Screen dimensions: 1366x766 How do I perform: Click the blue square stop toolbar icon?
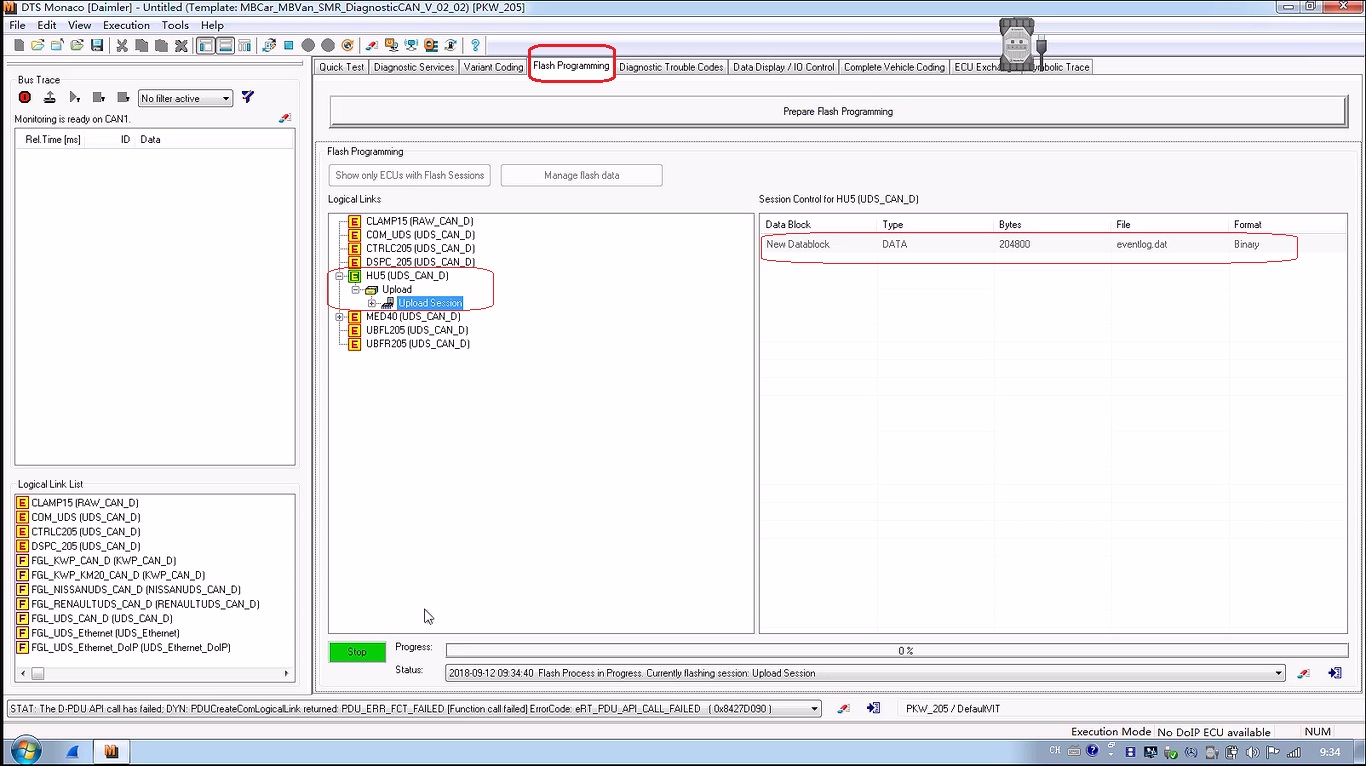288,45
